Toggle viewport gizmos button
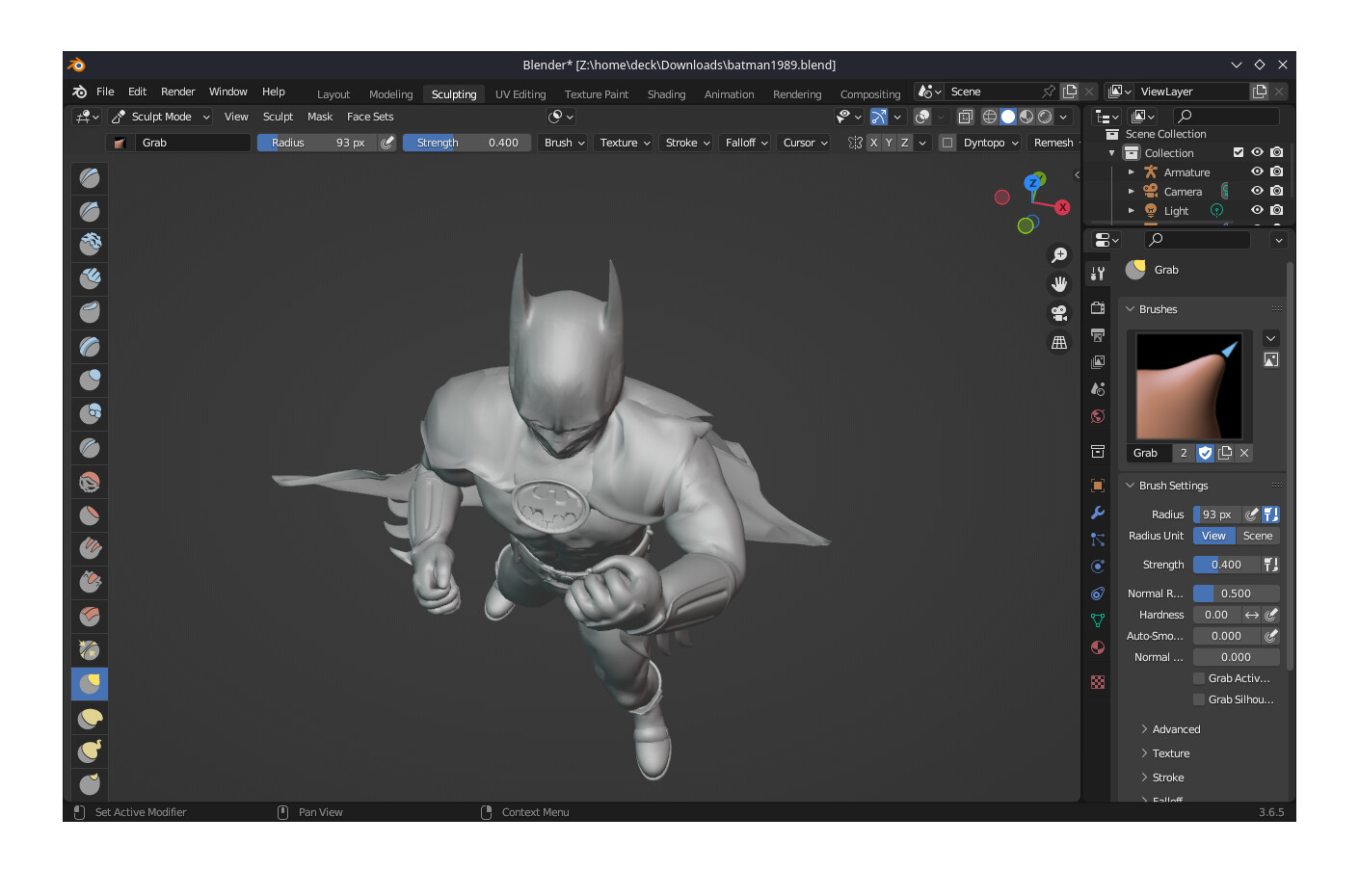The height and width of the screenshot is (896, 1359). click(879, 117)
